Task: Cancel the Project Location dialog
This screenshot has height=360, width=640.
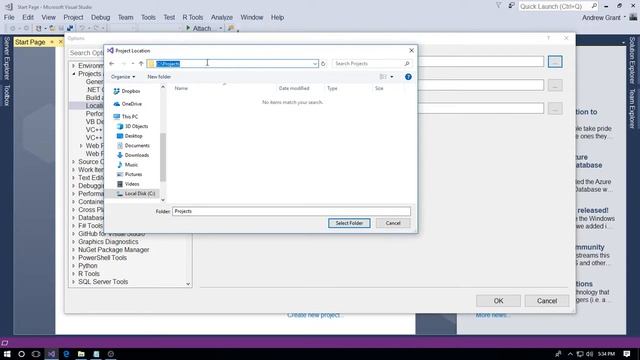Action: (x=393, y=223)
